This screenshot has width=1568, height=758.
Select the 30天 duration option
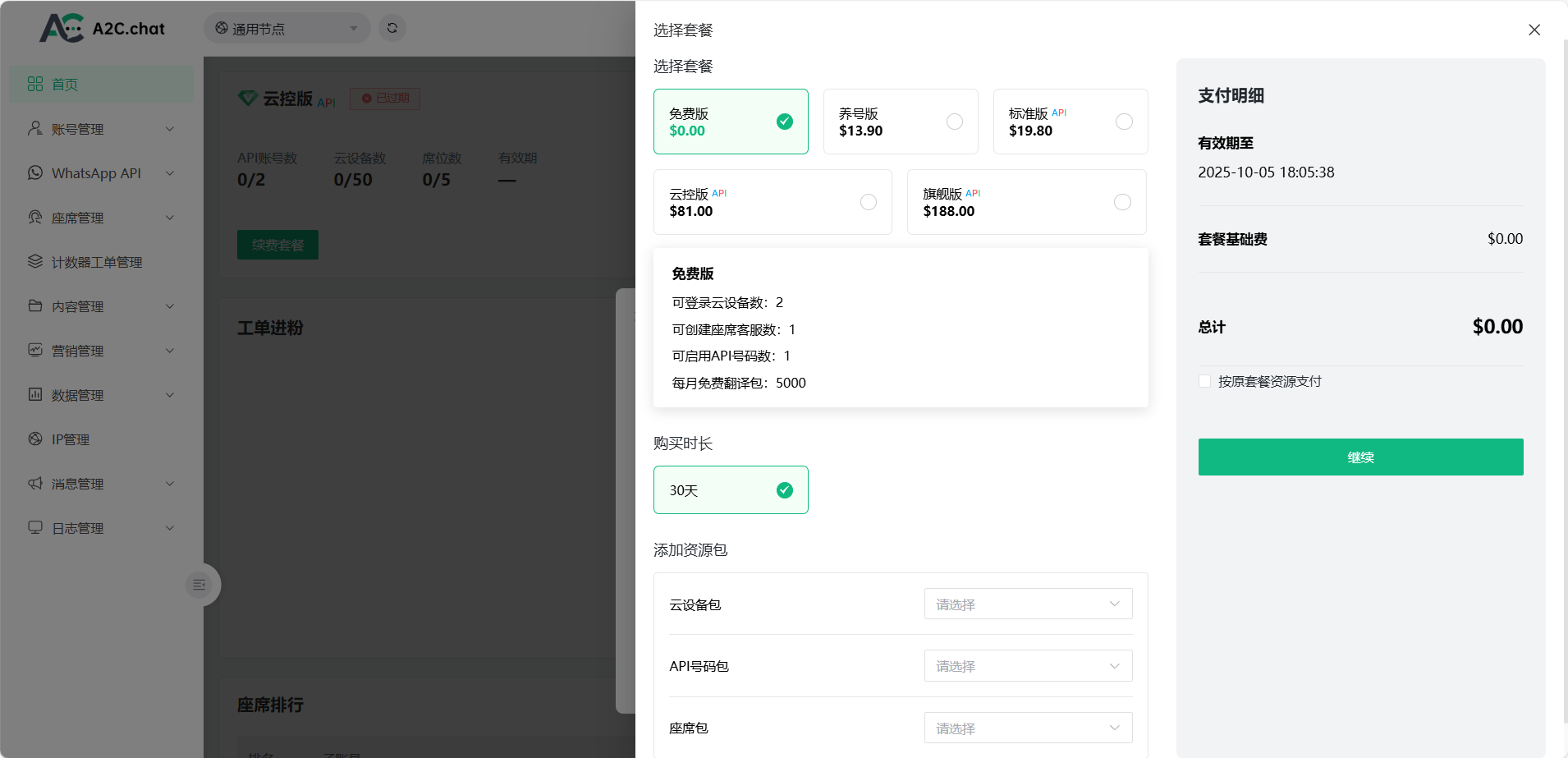tap(730, 490)
